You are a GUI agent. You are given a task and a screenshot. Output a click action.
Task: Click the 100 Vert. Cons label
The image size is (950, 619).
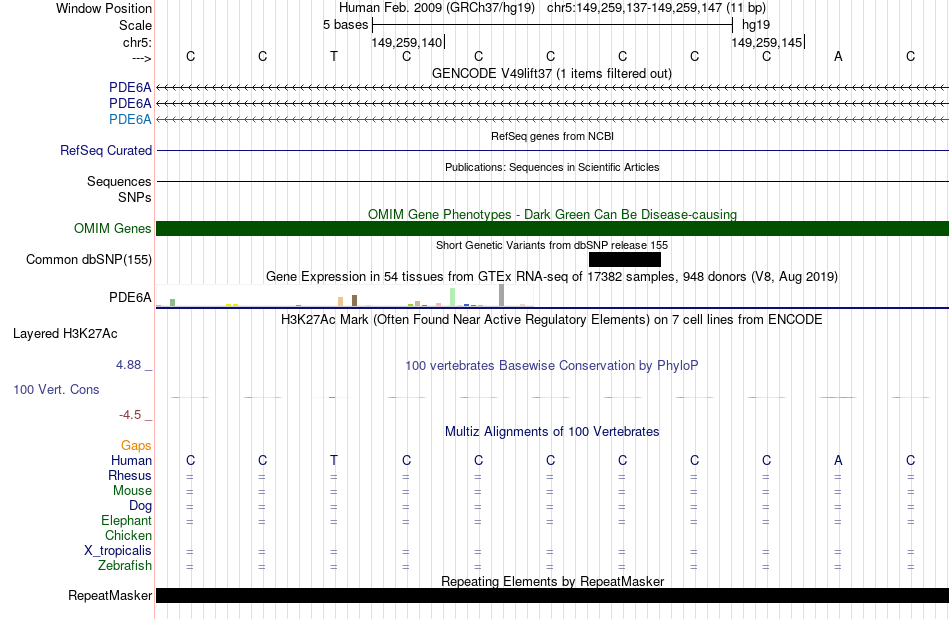coord(56,389)
